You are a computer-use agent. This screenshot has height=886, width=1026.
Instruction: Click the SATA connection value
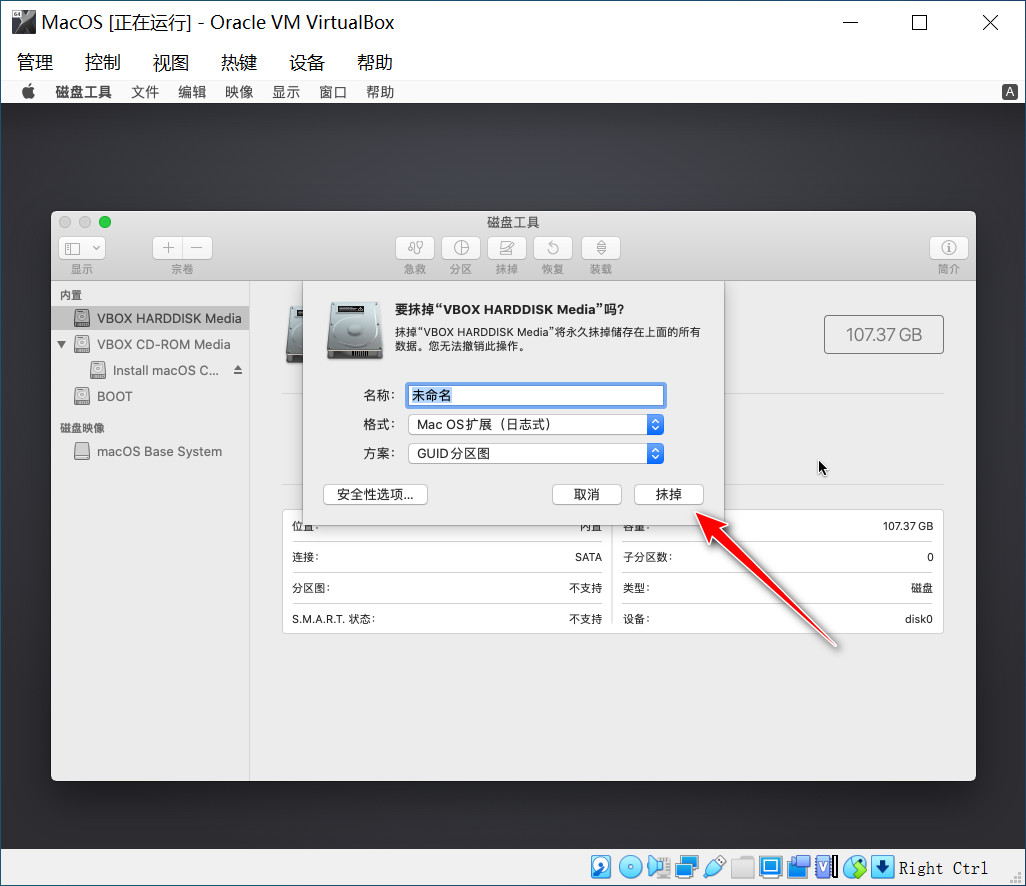[588, 558]
